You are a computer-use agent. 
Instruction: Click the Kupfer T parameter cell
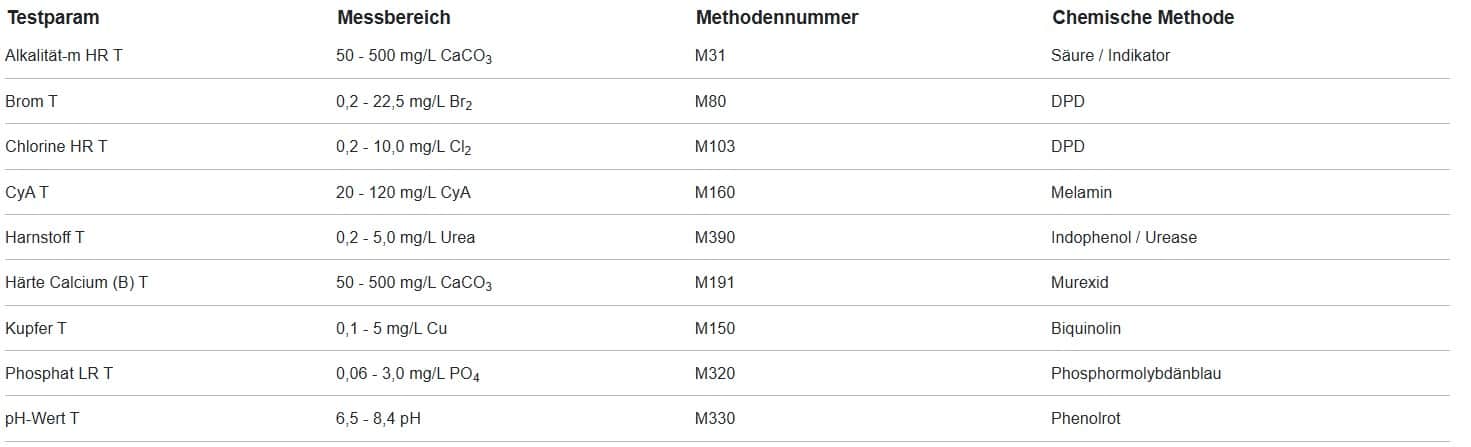pos(36,329)
